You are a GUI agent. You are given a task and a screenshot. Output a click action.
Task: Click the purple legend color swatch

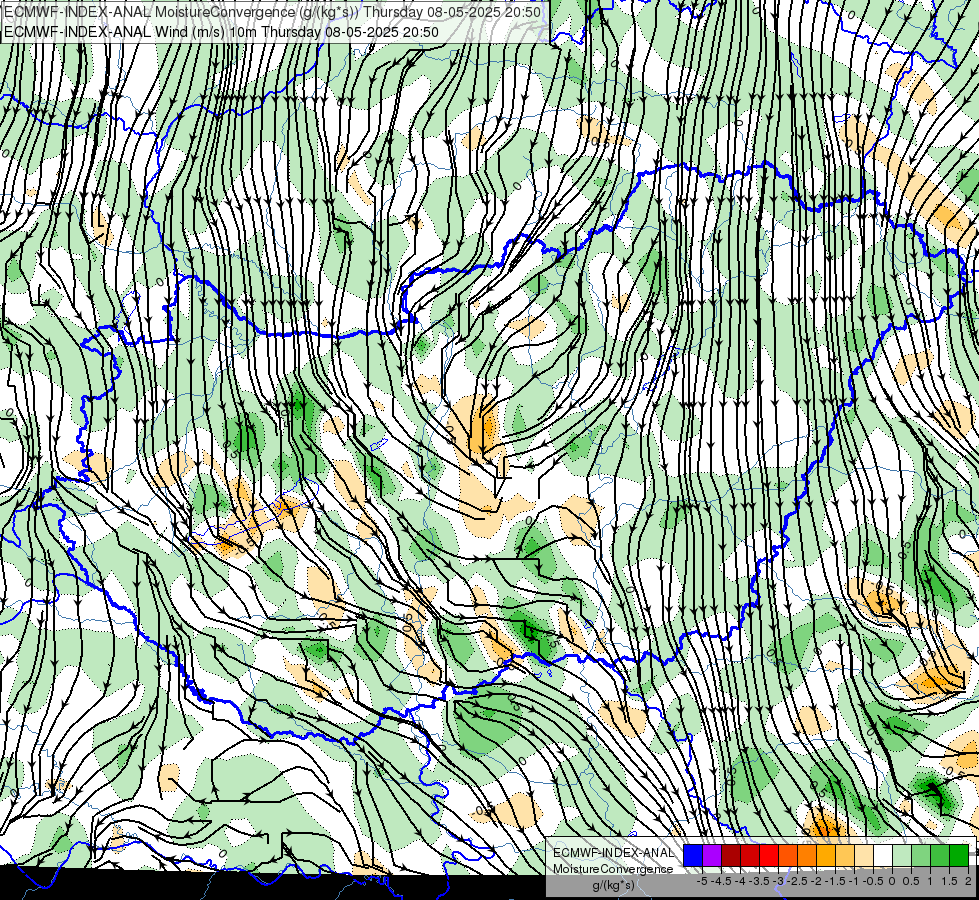point(712,856)
